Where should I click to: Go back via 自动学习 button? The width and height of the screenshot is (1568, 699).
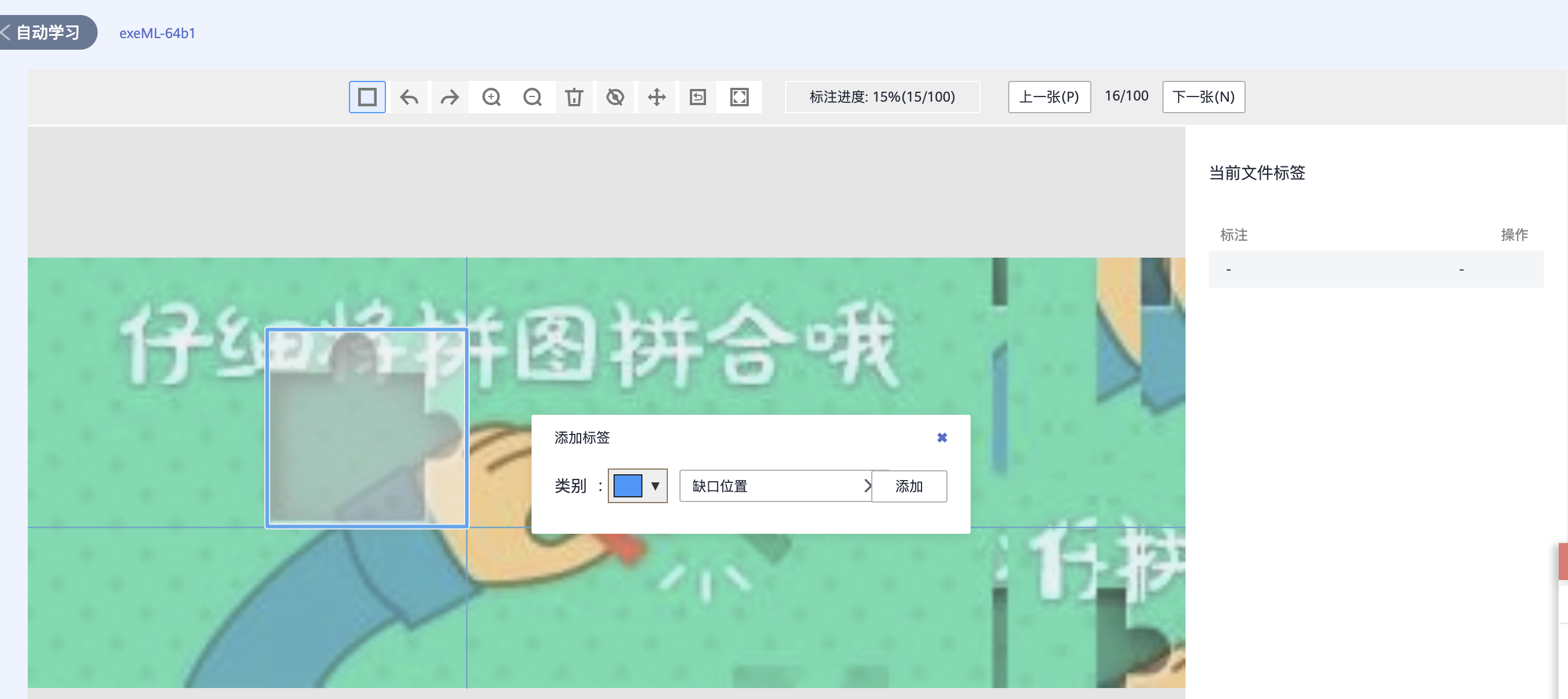coord(47,32)
